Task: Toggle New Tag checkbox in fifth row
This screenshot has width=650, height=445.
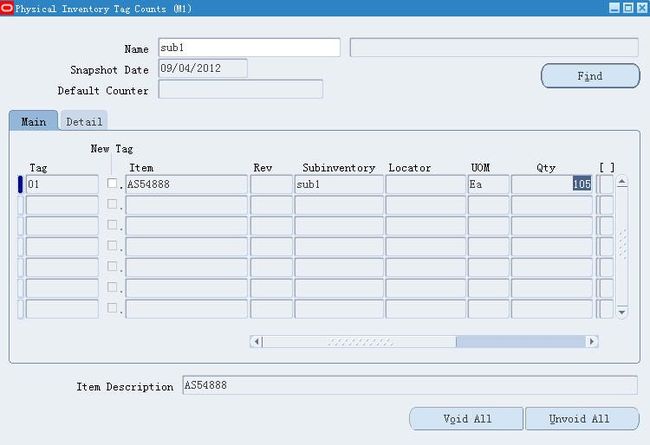Action: click(x=112, y=266)
